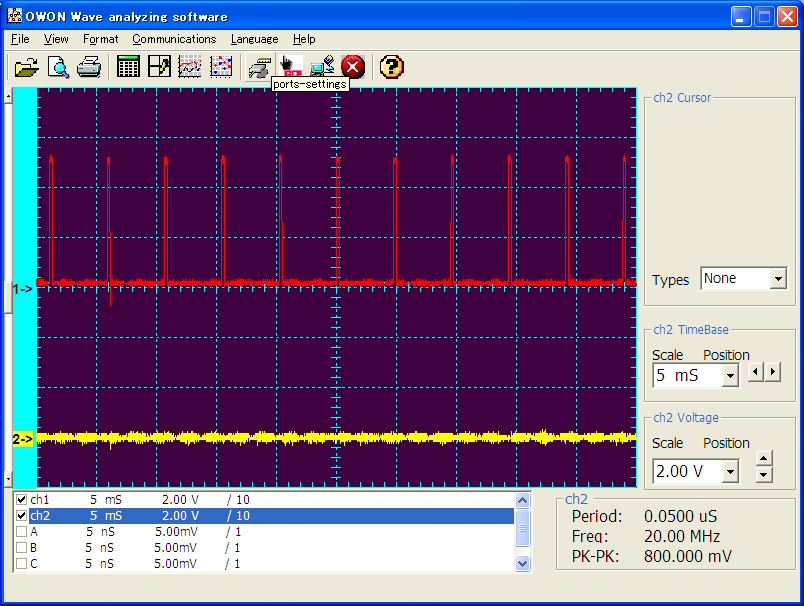The image size is (804, 606).
Task: Click the waveform vertical scrollbar bottom arrow
Action: (8, 479)
